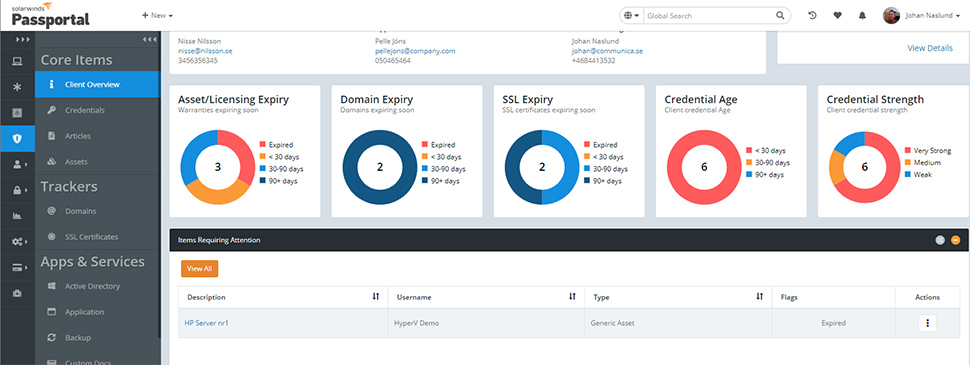Screen dimensions: 970x365
Task: Click the asterisk icon in the rail
Action: pos(17,87)
